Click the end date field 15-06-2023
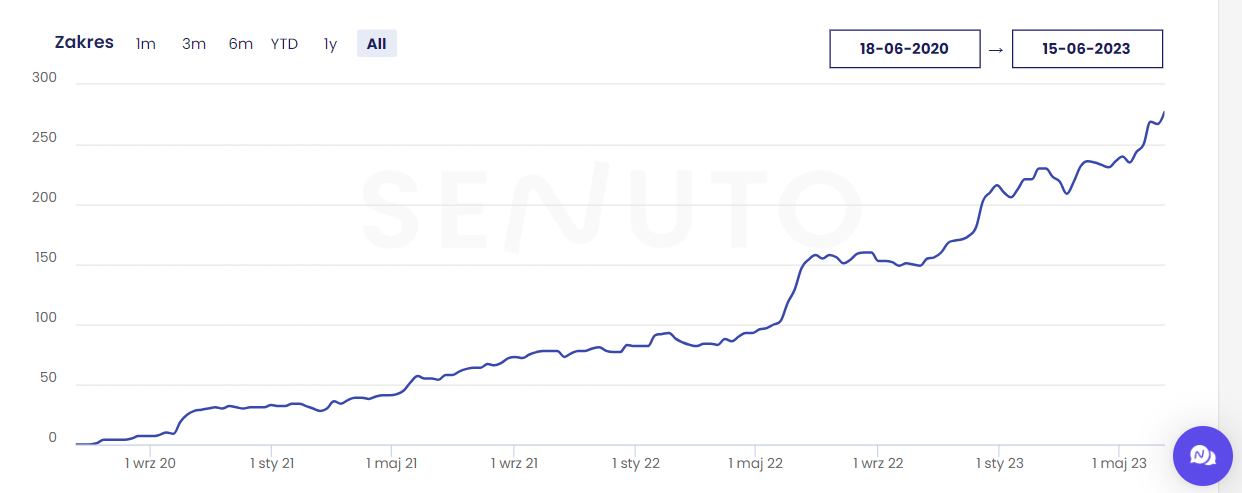 (1086, 48)
